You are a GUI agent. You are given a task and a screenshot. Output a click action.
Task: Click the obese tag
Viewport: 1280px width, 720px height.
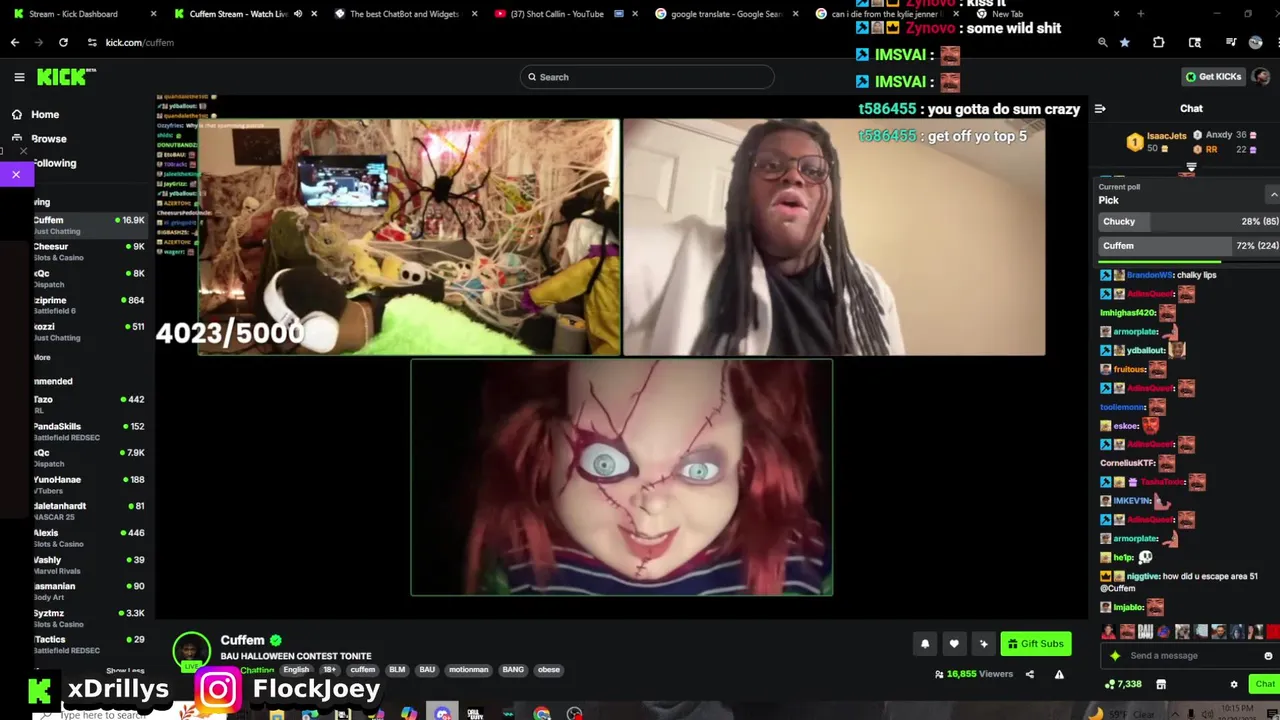549,670
